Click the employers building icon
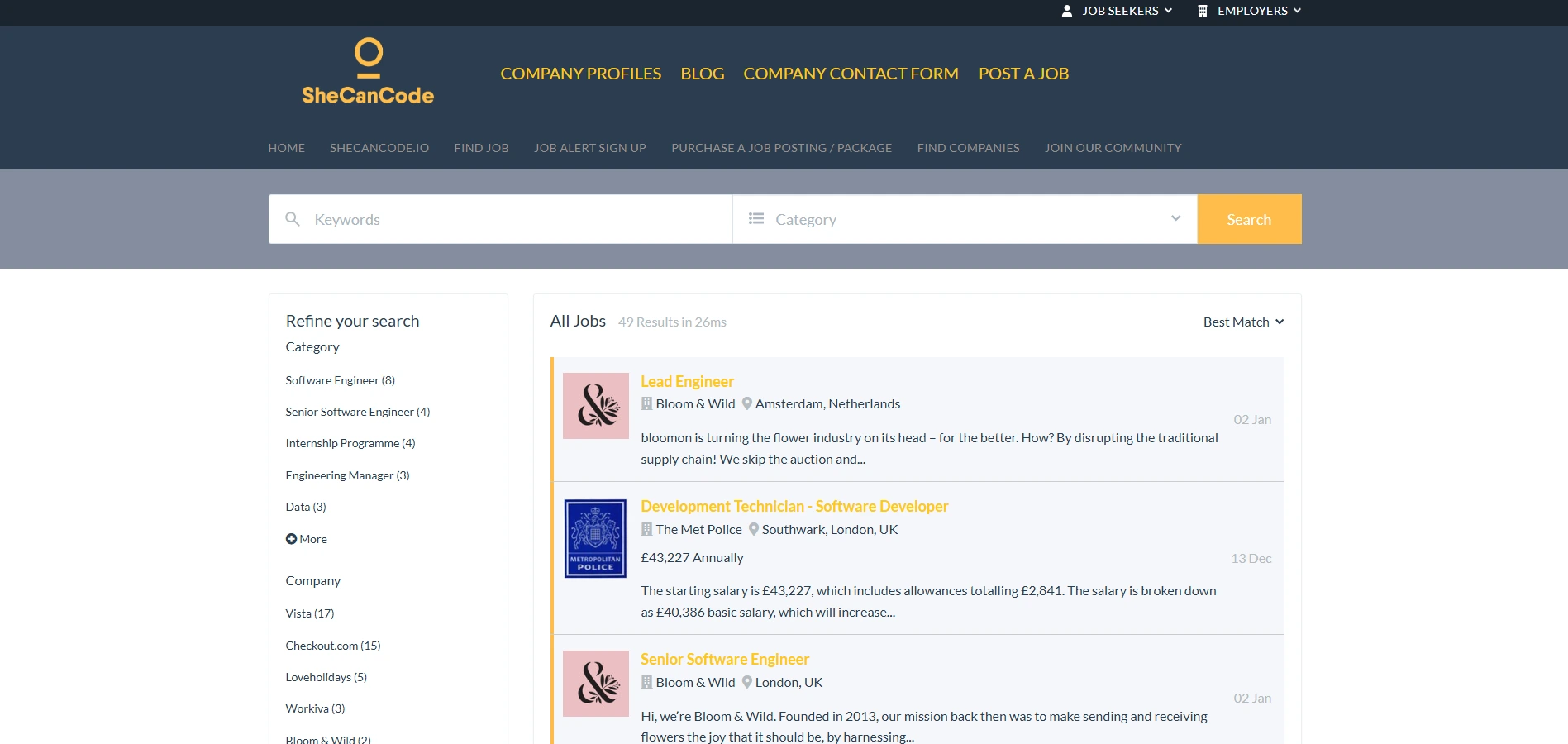The image size is (1568, 744). [x=1203, y=11]
